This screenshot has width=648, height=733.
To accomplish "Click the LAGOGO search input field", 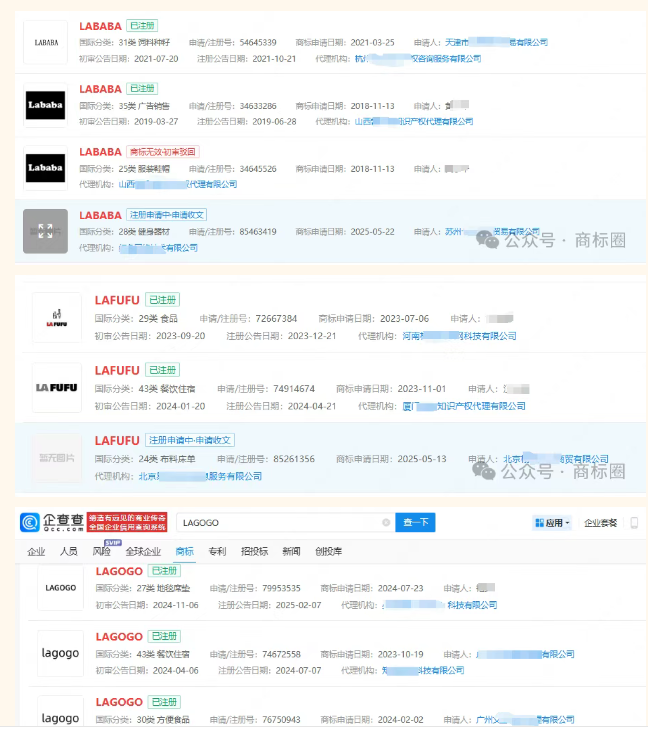I will point(280,523).
